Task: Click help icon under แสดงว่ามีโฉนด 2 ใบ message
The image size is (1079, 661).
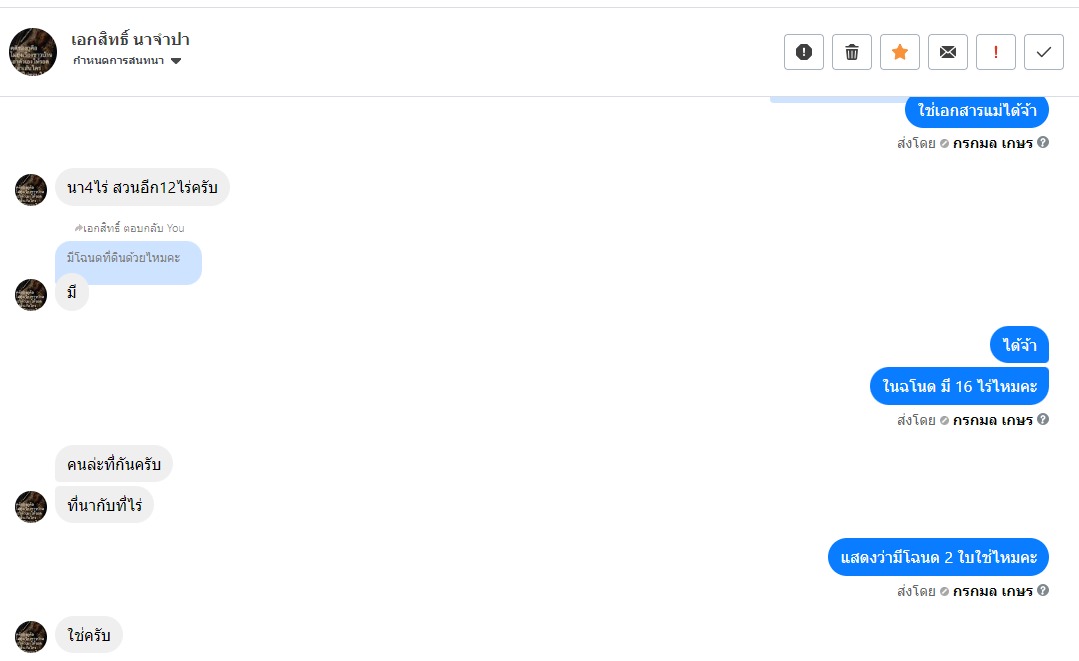Action: click(x=1043, y=591)
